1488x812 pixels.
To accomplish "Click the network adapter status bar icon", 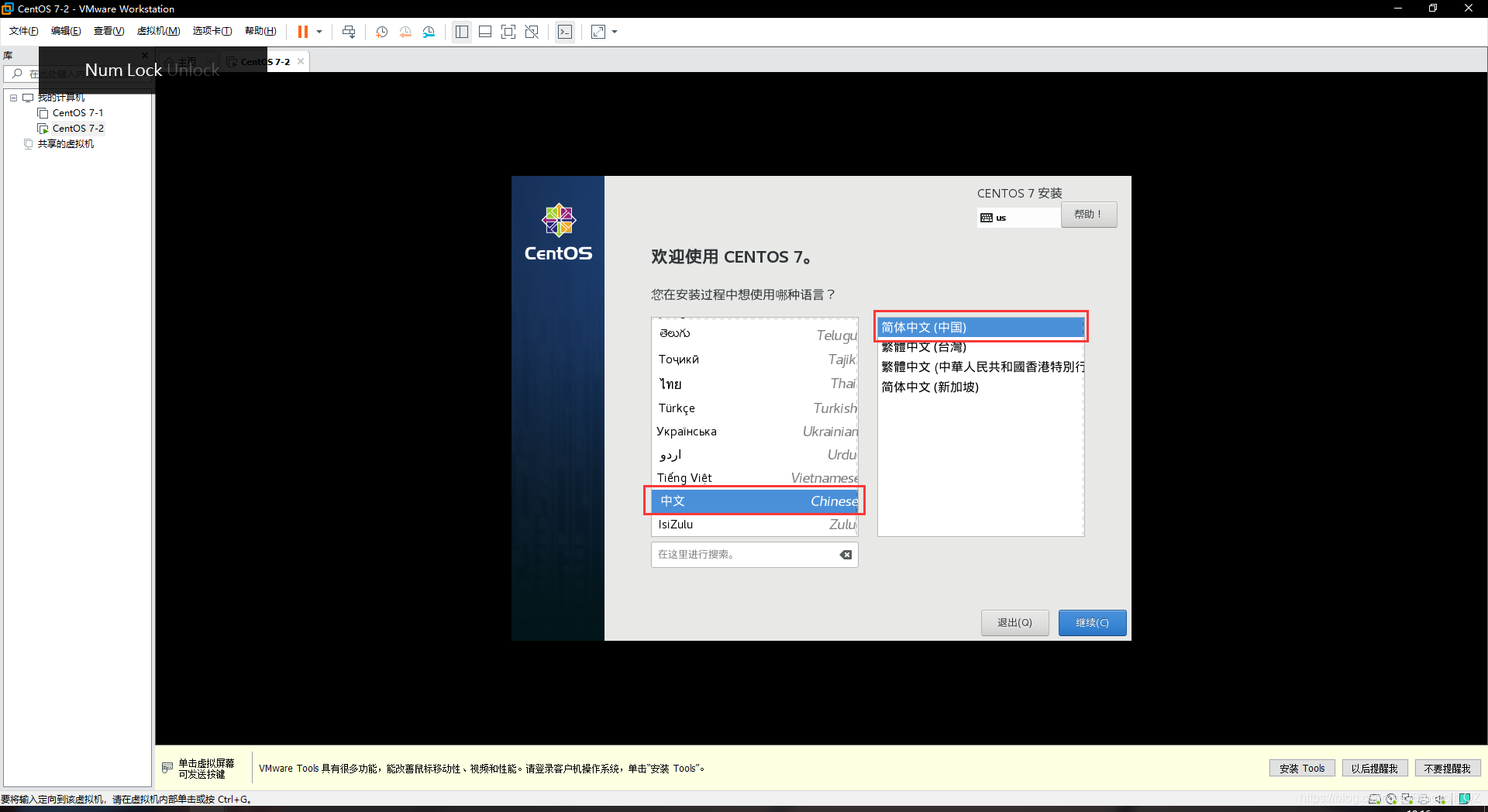I will pyautogui.click(x=1407, y=799).
